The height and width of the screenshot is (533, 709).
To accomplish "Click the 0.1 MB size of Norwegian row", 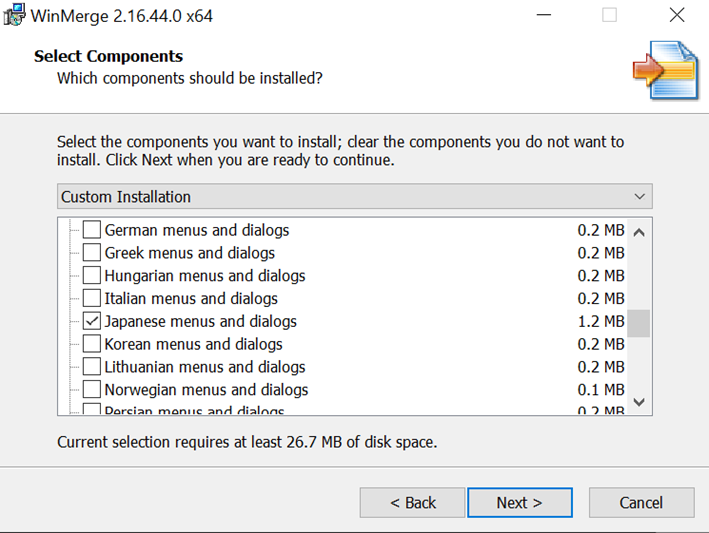I will point(601,390).
